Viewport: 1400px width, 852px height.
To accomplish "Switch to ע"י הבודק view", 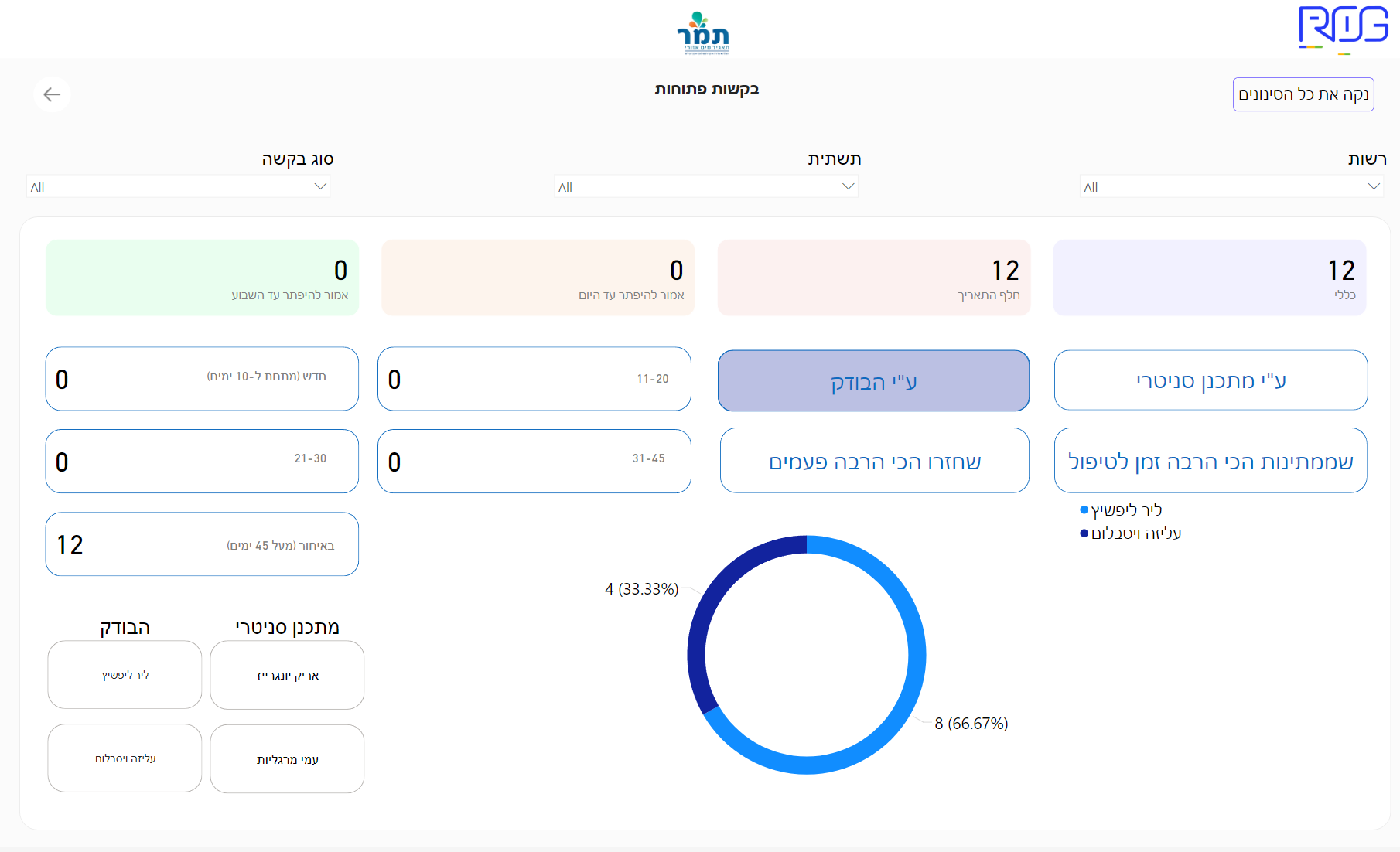I will click(x=874, y=381).
